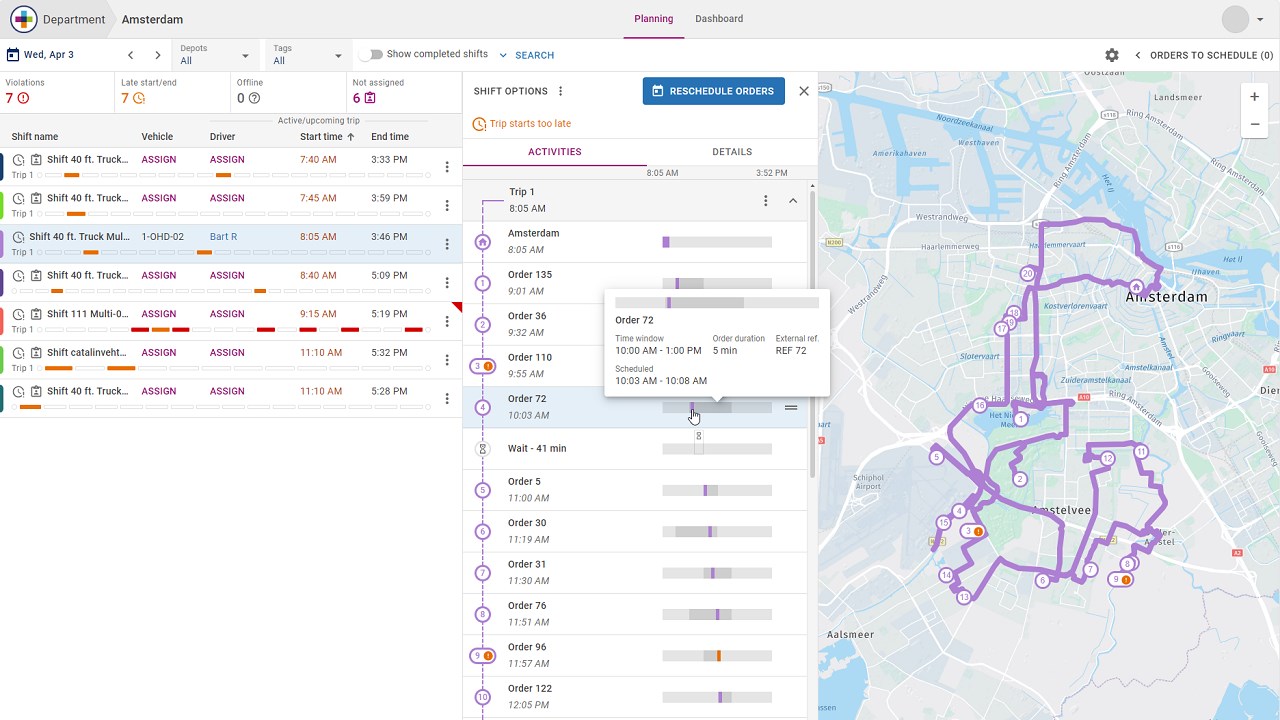Screen dimensions: 1280x720
Task: Switch to the Planning tab
Action: point(654,19)
